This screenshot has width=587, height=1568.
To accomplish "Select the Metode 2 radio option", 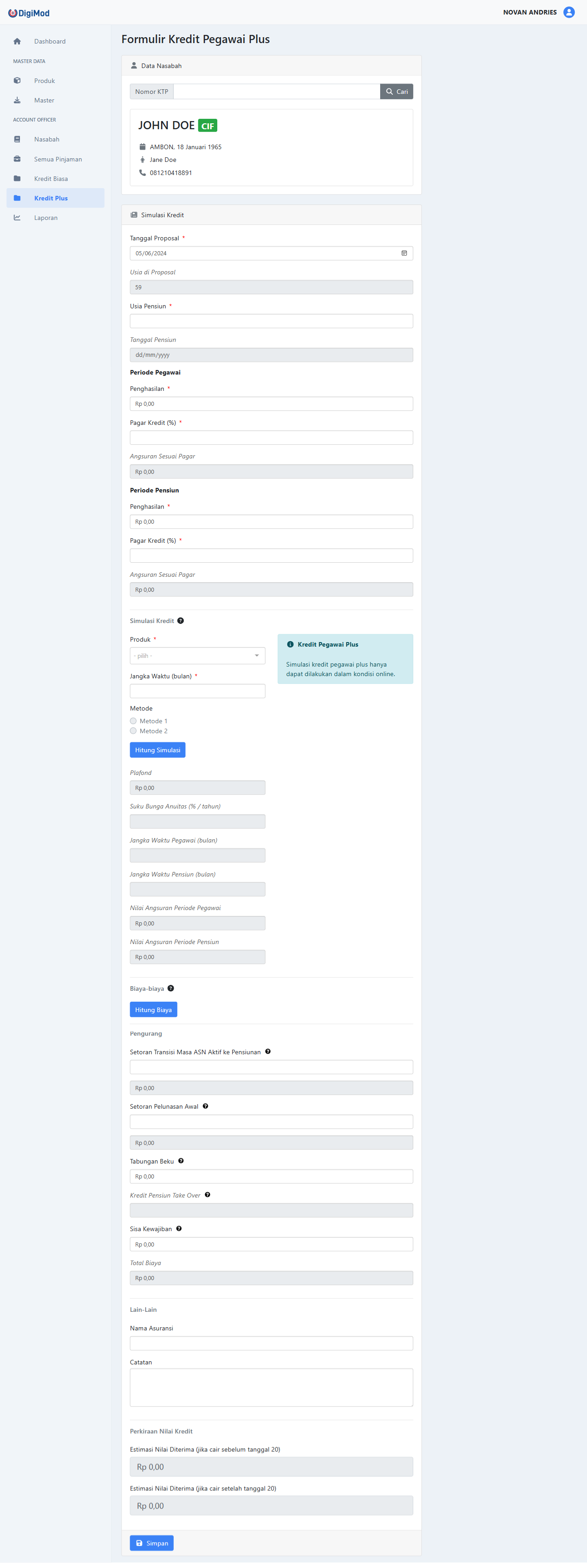I will coord(133,730).
